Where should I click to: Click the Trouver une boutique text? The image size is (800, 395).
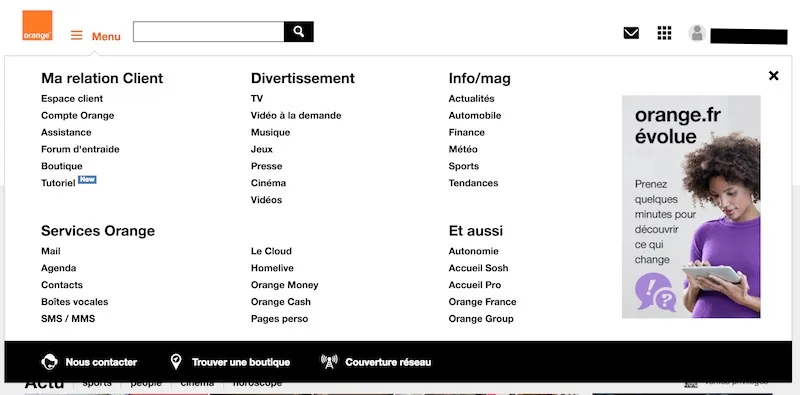(241, 362)
